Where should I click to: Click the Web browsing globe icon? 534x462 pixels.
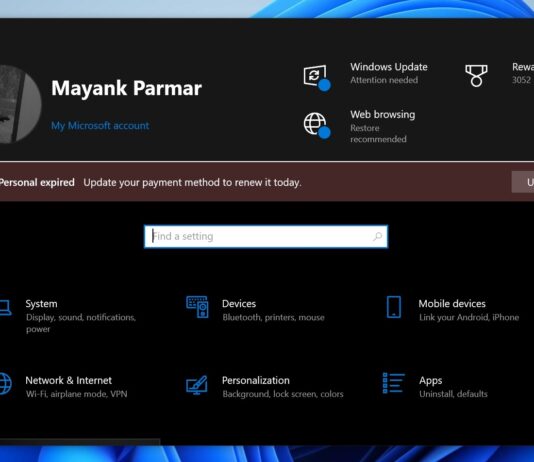click(x=317, y=125)
